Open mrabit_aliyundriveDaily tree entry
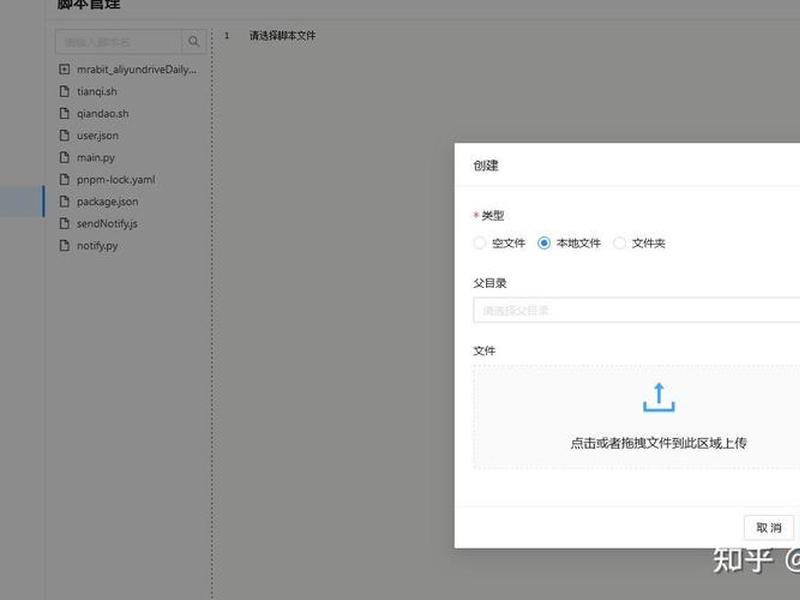The height and width of the screenshot is (600, 800). (136, 69)
